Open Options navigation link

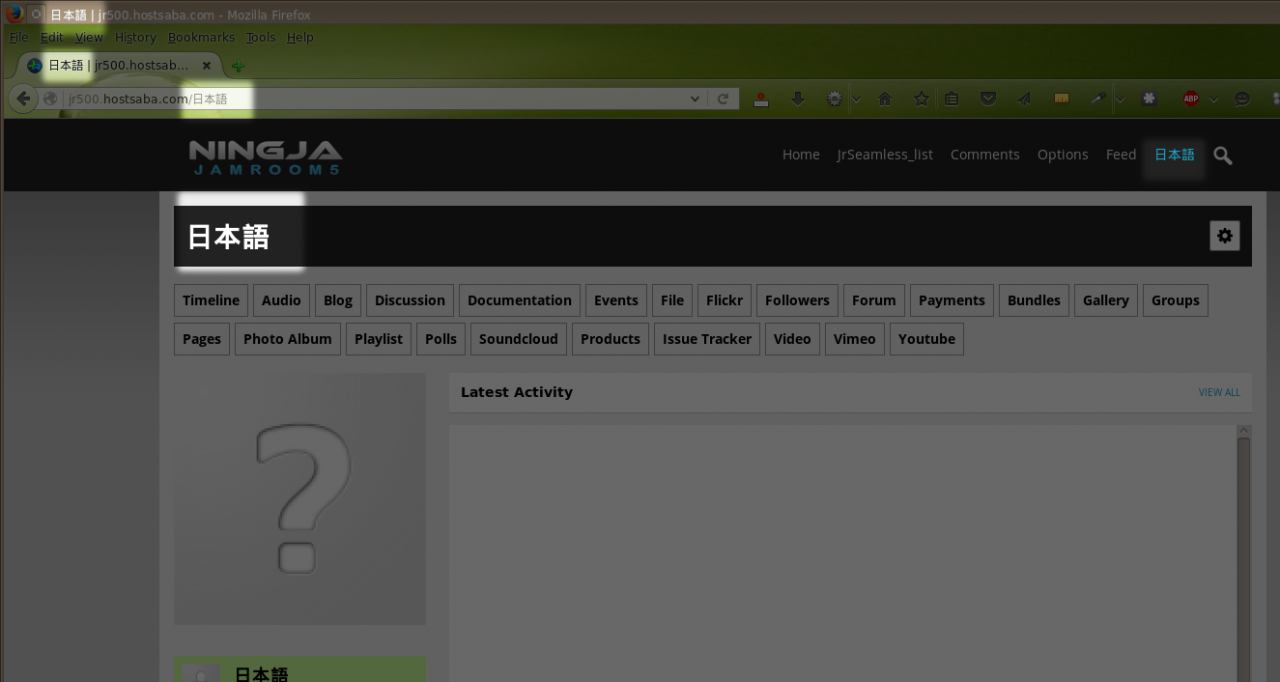click(1062, 154)
